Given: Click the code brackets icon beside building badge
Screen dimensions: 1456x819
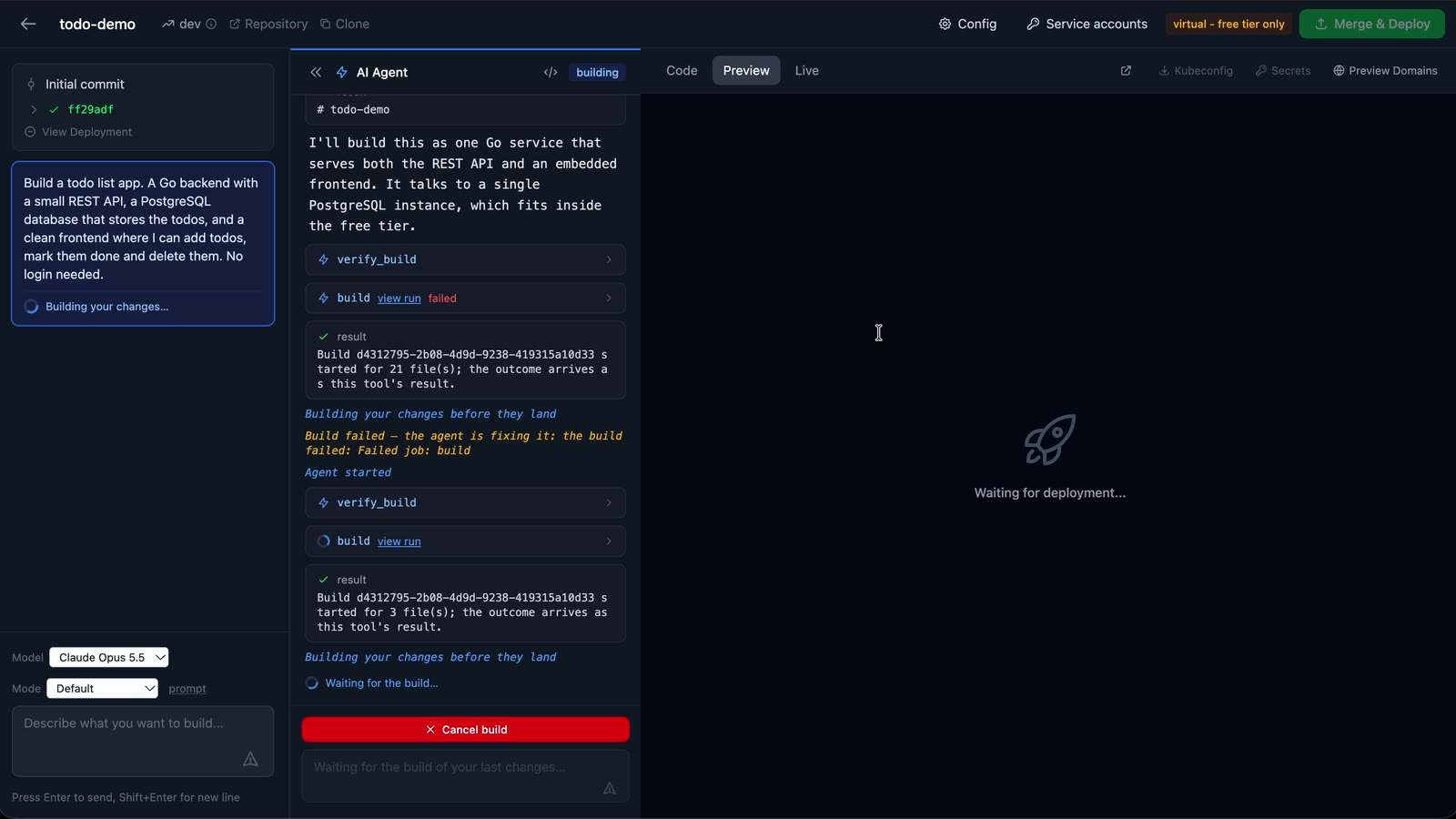Looking at the screenshot, I should [551, 72].
